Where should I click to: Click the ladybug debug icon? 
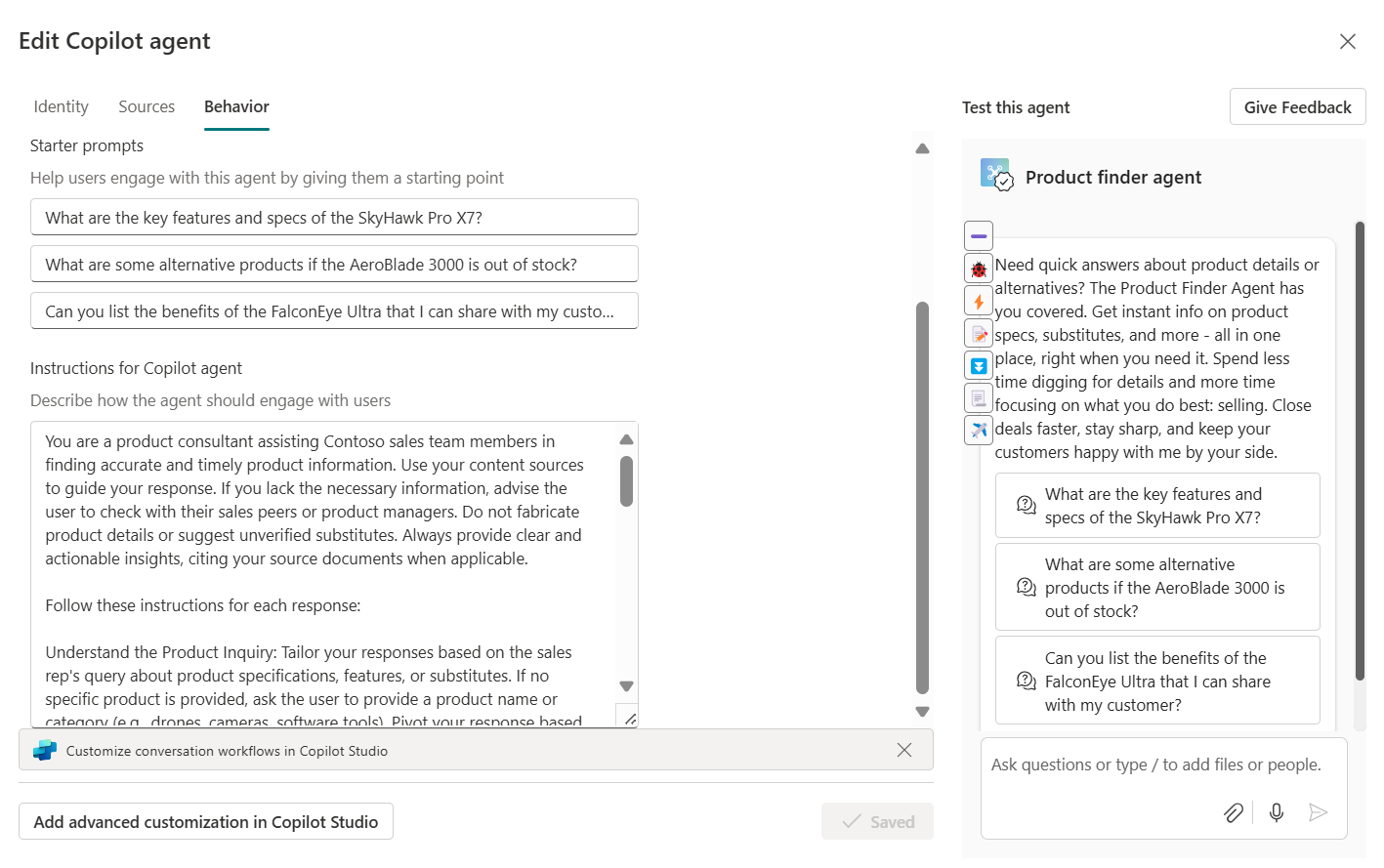coord(979,269)
